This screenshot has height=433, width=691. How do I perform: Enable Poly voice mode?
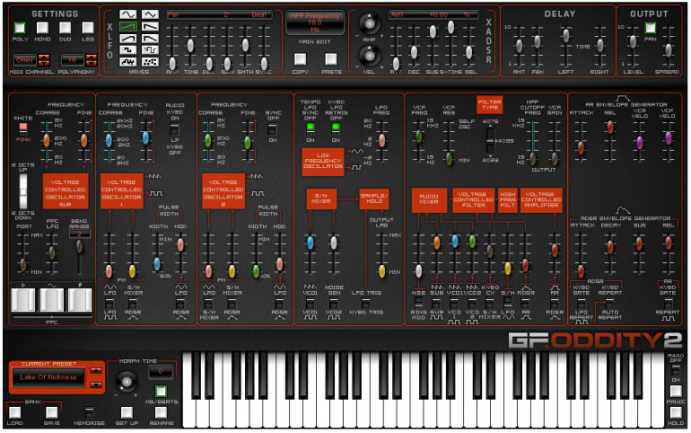(x=20, y=28)
